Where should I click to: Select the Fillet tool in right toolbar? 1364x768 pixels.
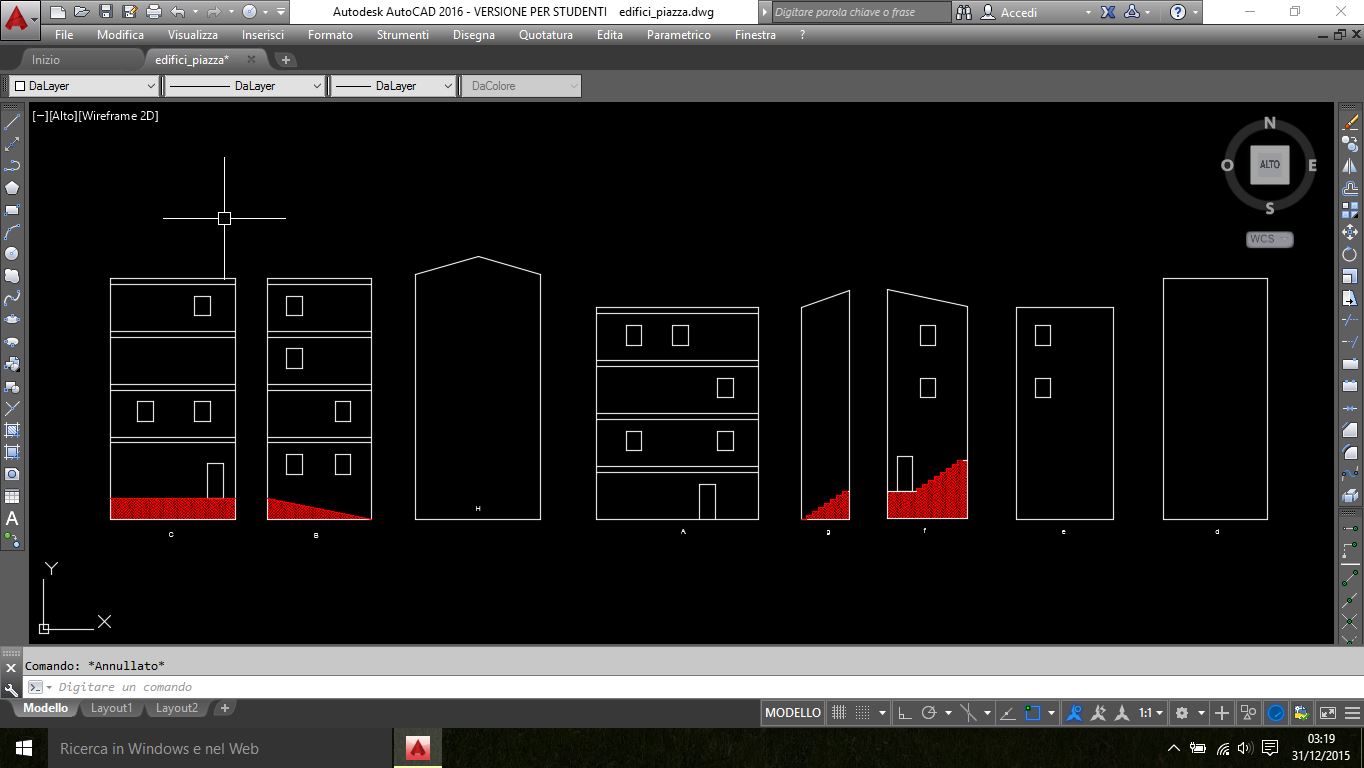click(1350, 452)
